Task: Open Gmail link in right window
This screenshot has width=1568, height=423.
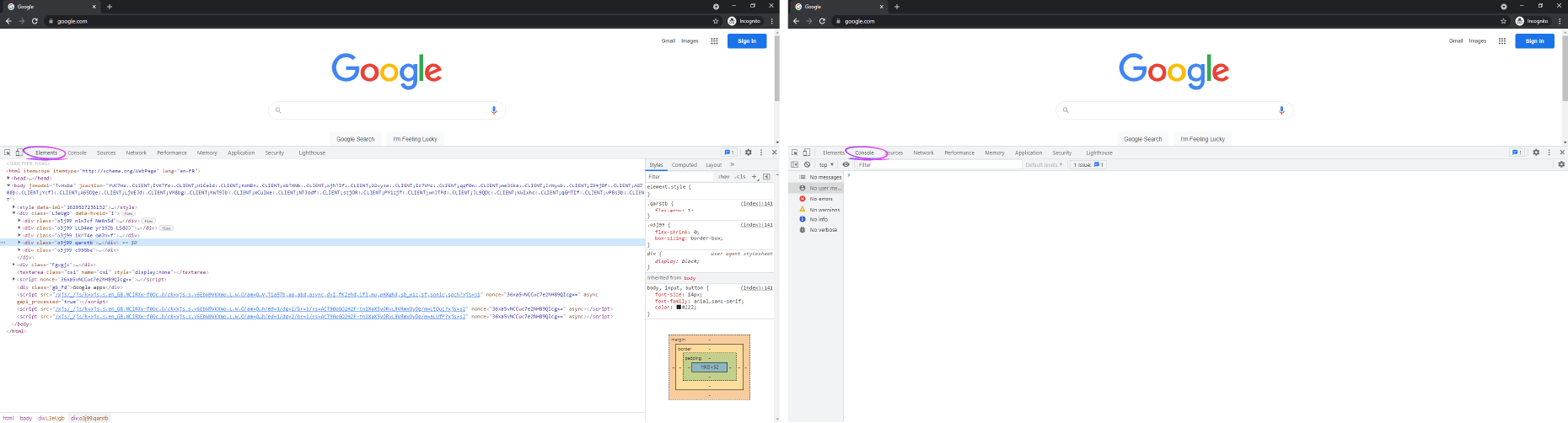Action: click(1456, 40)
